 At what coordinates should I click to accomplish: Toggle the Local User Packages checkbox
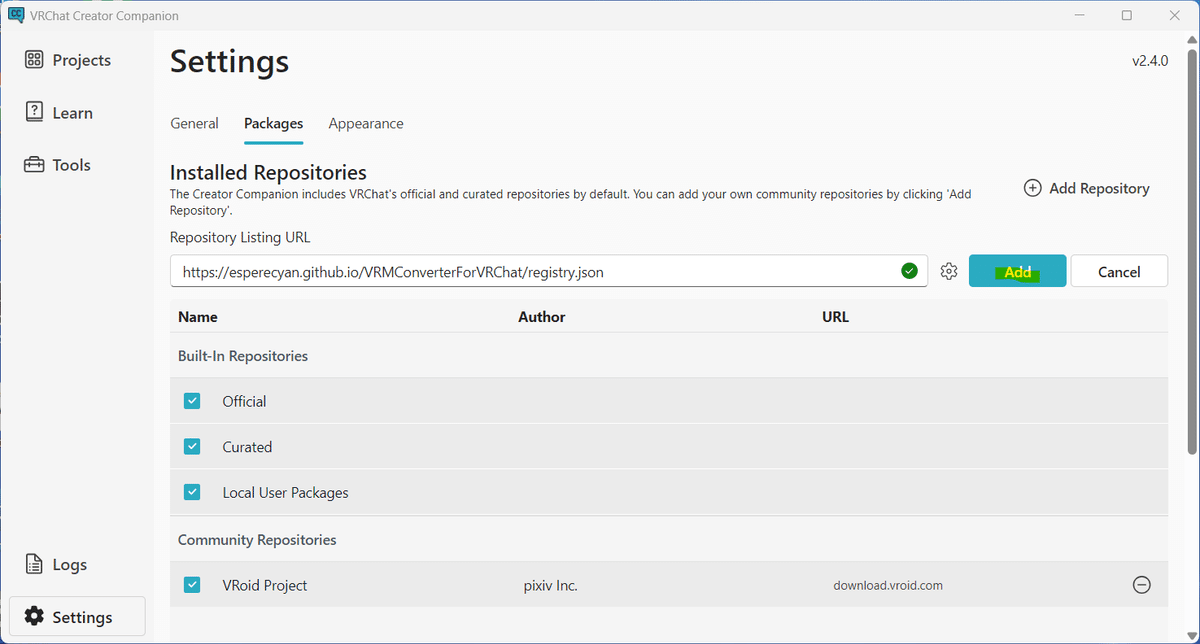(x=192, y=493)
